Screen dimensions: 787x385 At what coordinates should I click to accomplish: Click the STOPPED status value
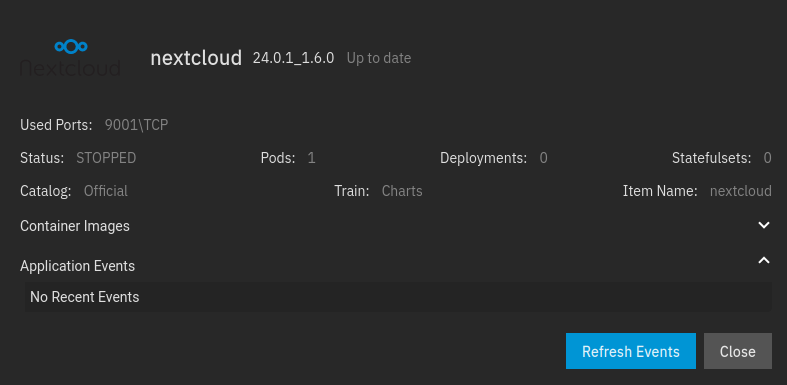click(x=106, y=158)
